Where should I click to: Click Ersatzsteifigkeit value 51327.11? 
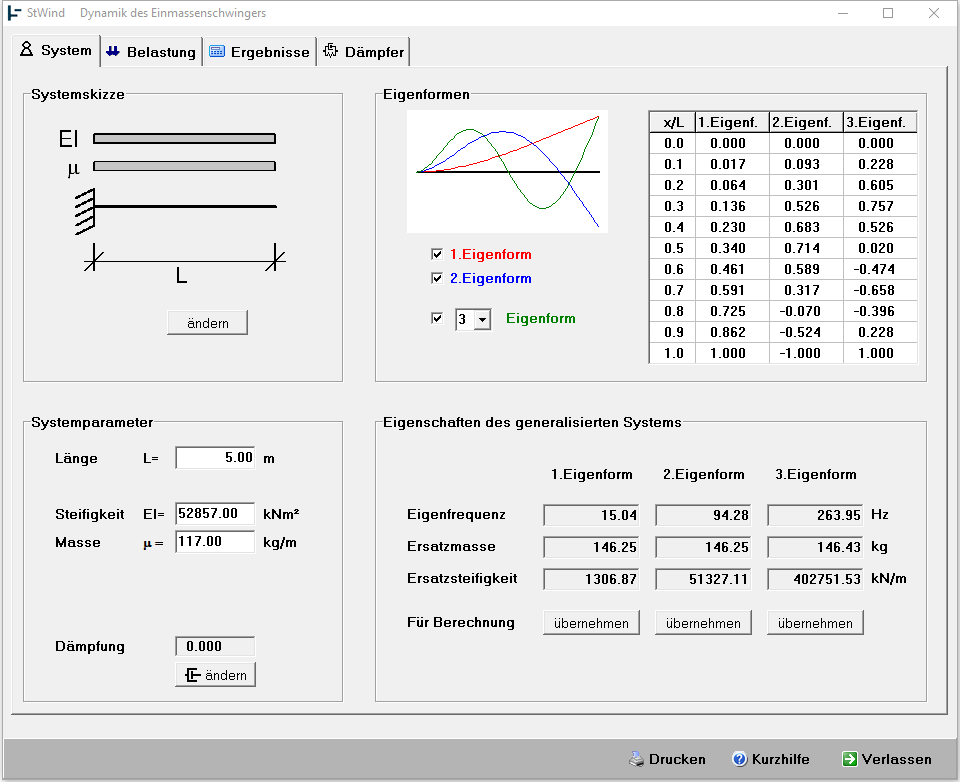tap(703, 579)
